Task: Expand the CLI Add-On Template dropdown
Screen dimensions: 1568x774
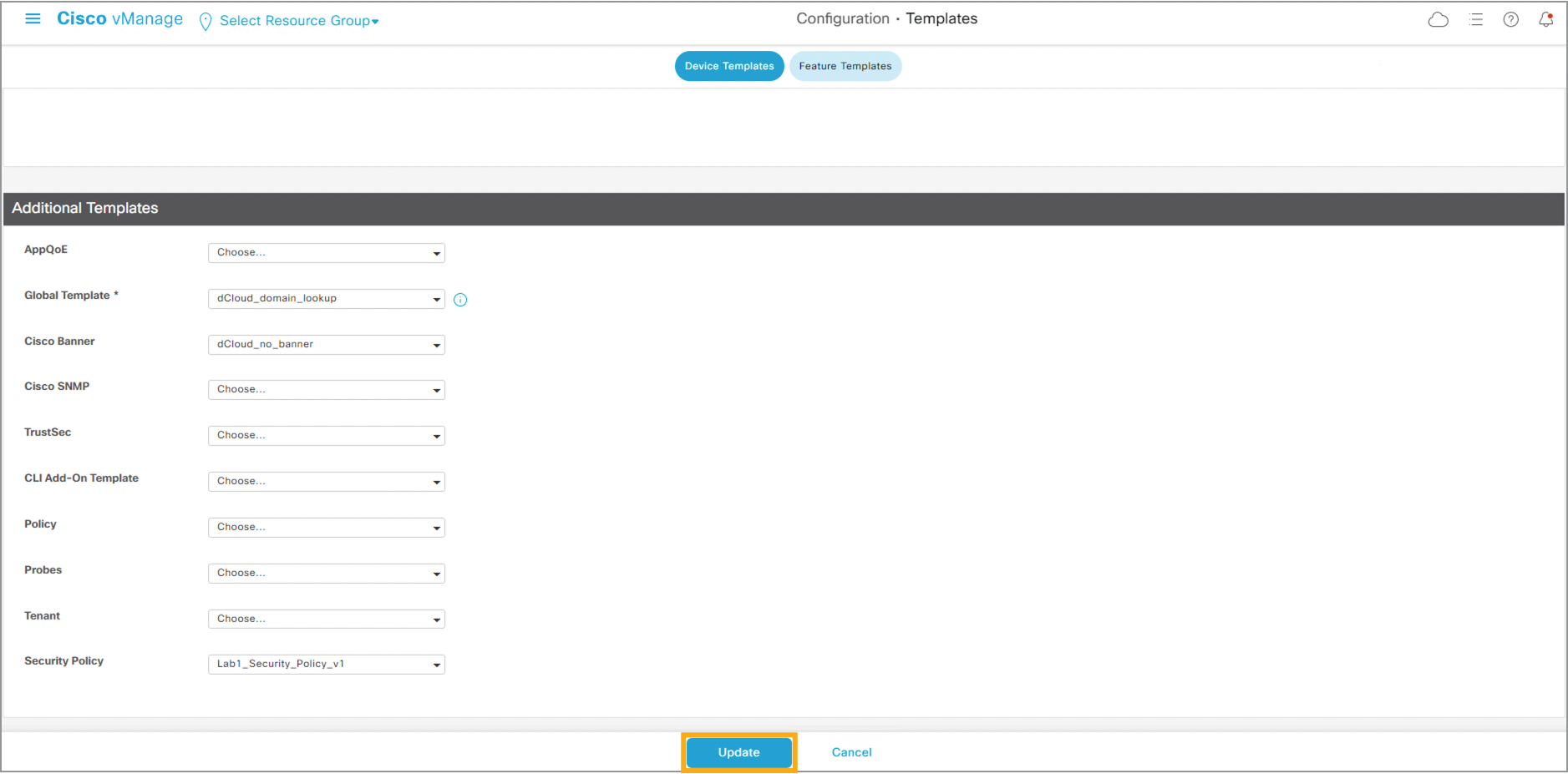Action: [x=327, y=481]
